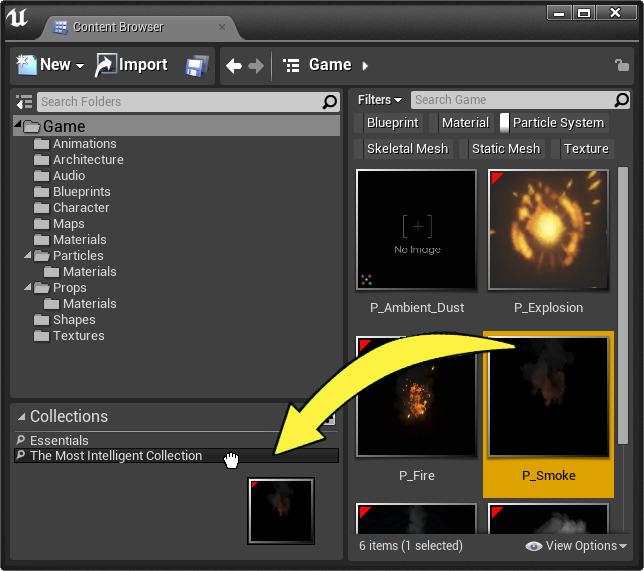The width and height of the screenshot is (644, 571).
Task: Toggle the sources panel icon beside Search Folders
Action: click(x=25, y=102)
